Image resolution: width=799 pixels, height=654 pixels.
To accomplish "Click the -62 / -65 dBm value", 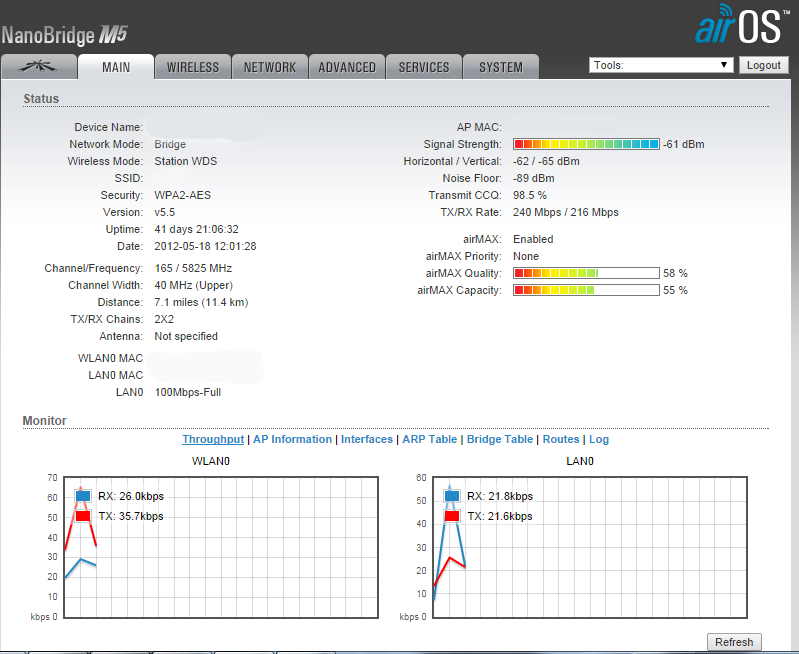I will pos(546,161).
